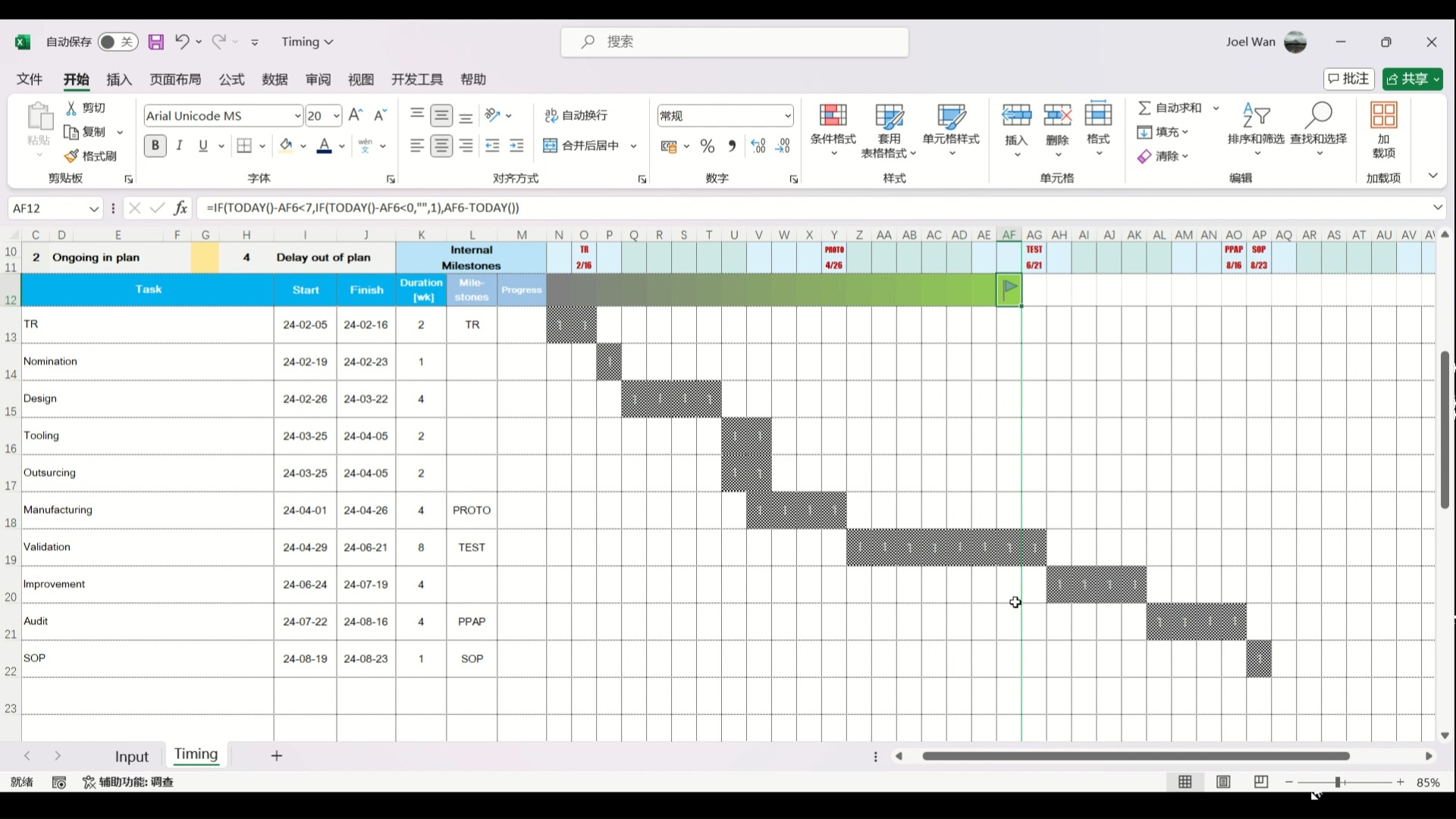Open the Name Box dropdown arrow

click(93, 209)
